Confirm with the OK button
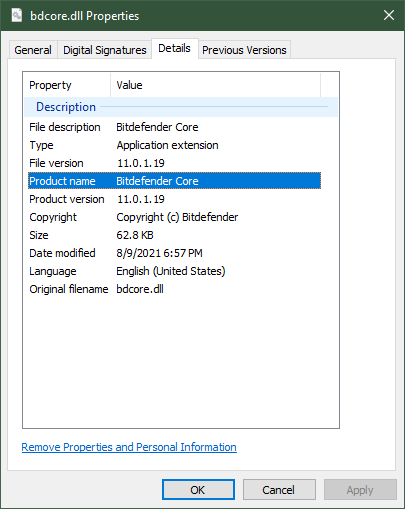This screenshot has width=405, height=509. (x=198, y=490)
